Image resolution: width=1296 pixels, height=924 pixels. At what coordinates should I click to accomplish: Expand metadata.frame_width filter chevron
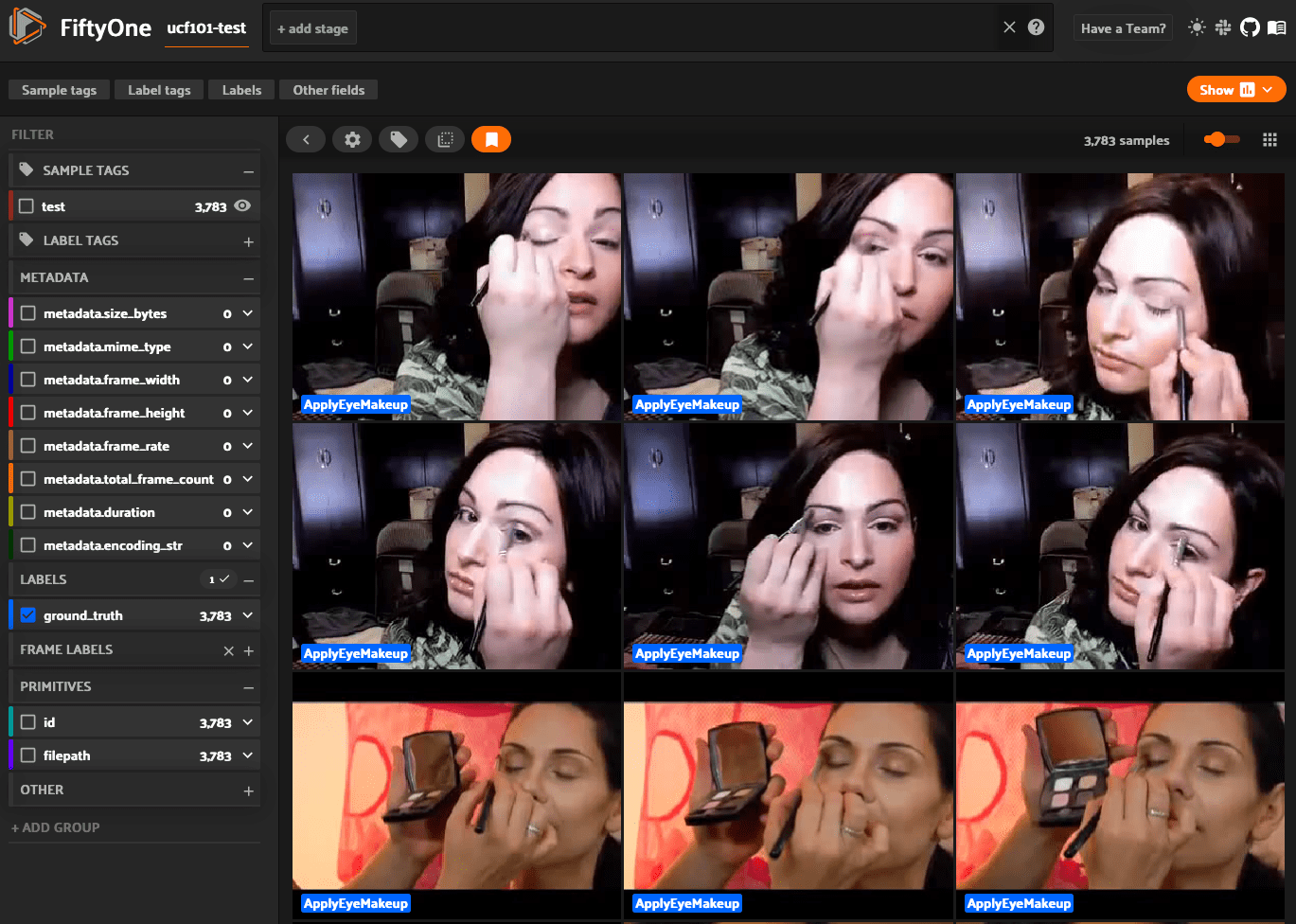click(x=248, y=380)
